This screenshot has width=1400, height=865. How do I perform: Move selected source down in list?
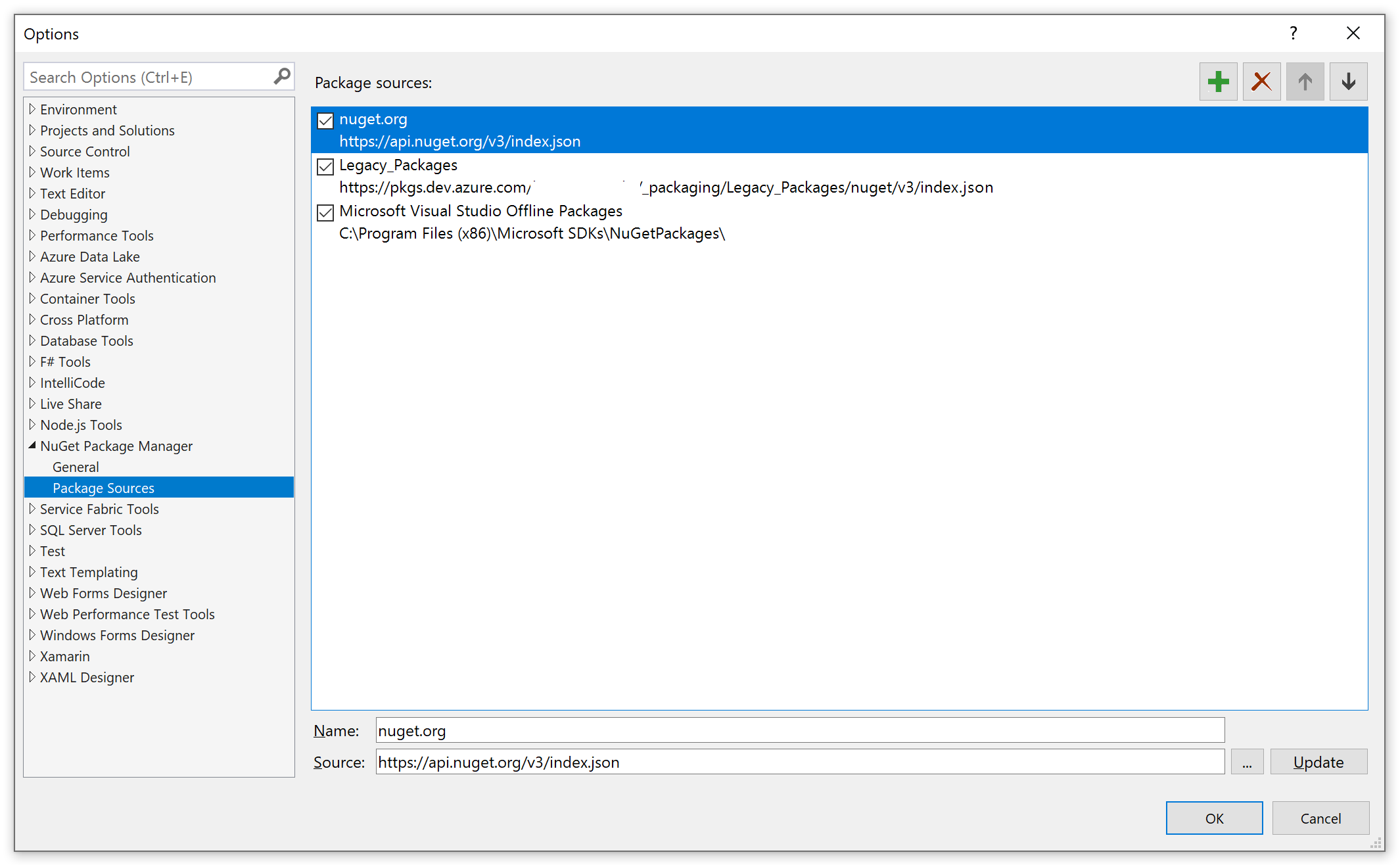[1348, 81]
